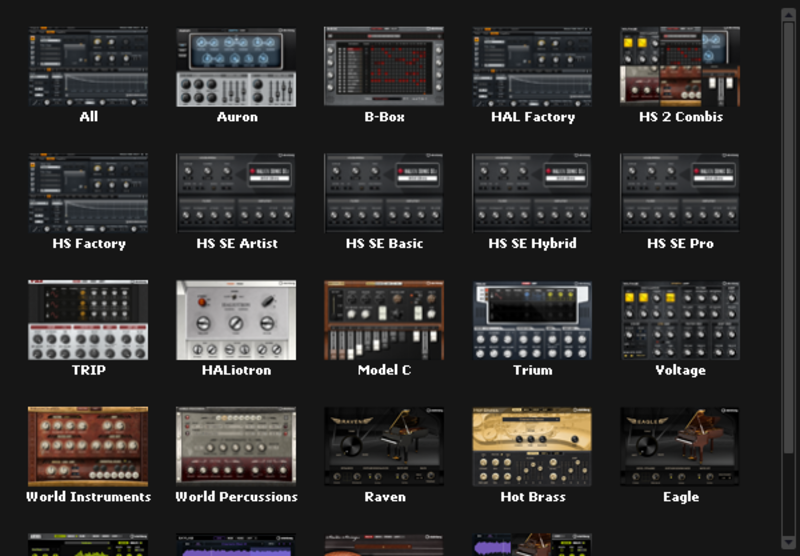The width and height of the screenshot is (800, 556).
Task: Click the scrollbar up arrow
Action: coord(788,14)
